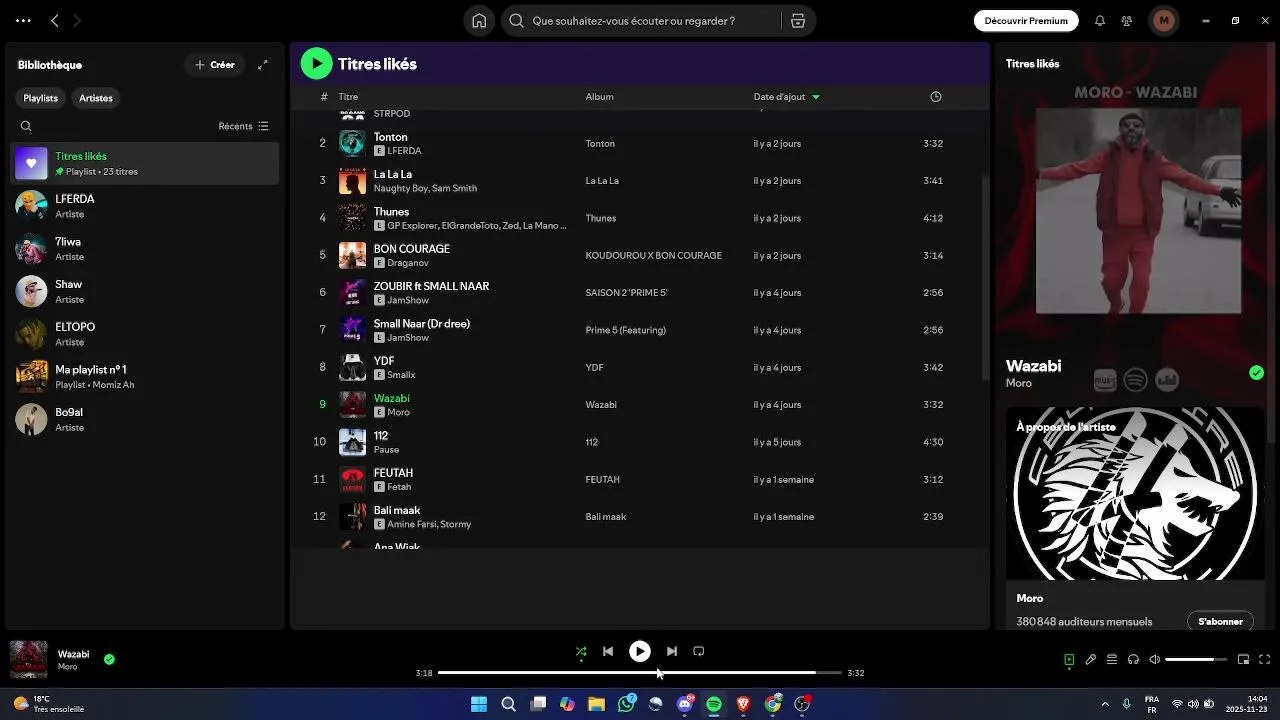Open the Home page icon

tap(479, 20)
